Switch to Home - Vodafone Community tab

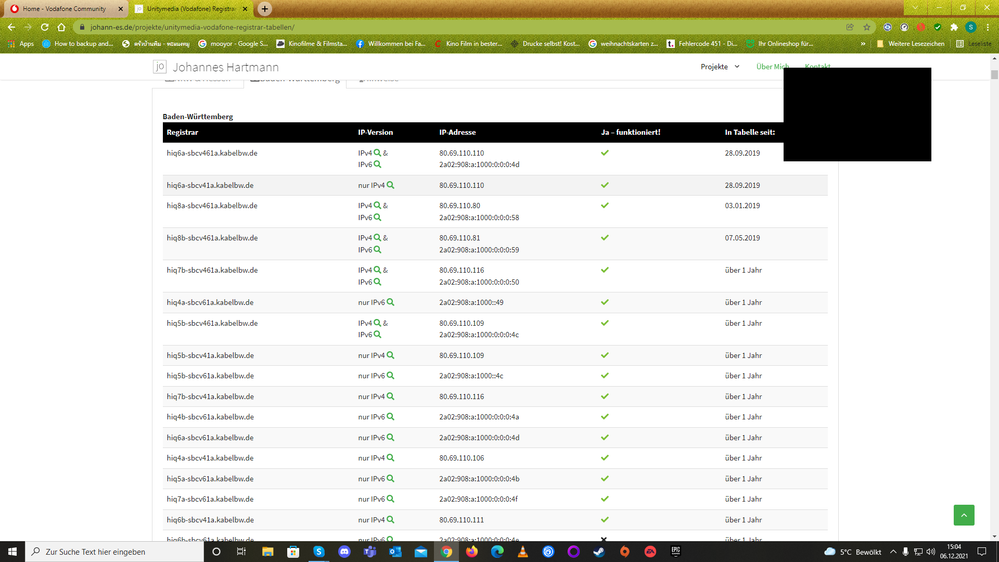click(64, 9)
